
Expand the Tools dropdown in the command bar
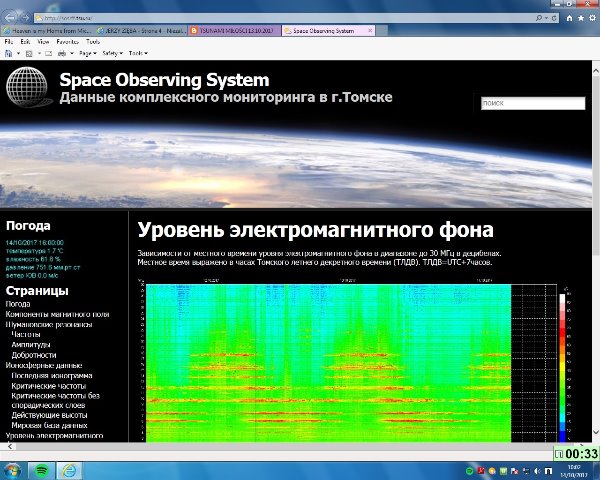click(x=137, y=53)
